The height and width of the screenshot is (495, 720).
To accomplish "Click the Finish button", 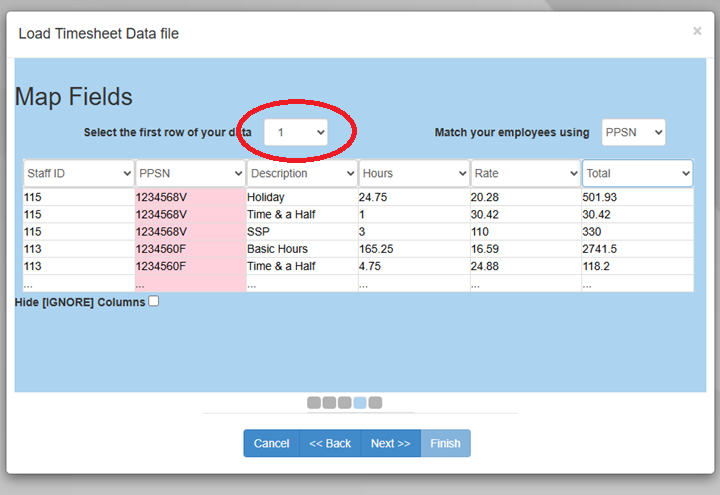I will coord(445,443).
